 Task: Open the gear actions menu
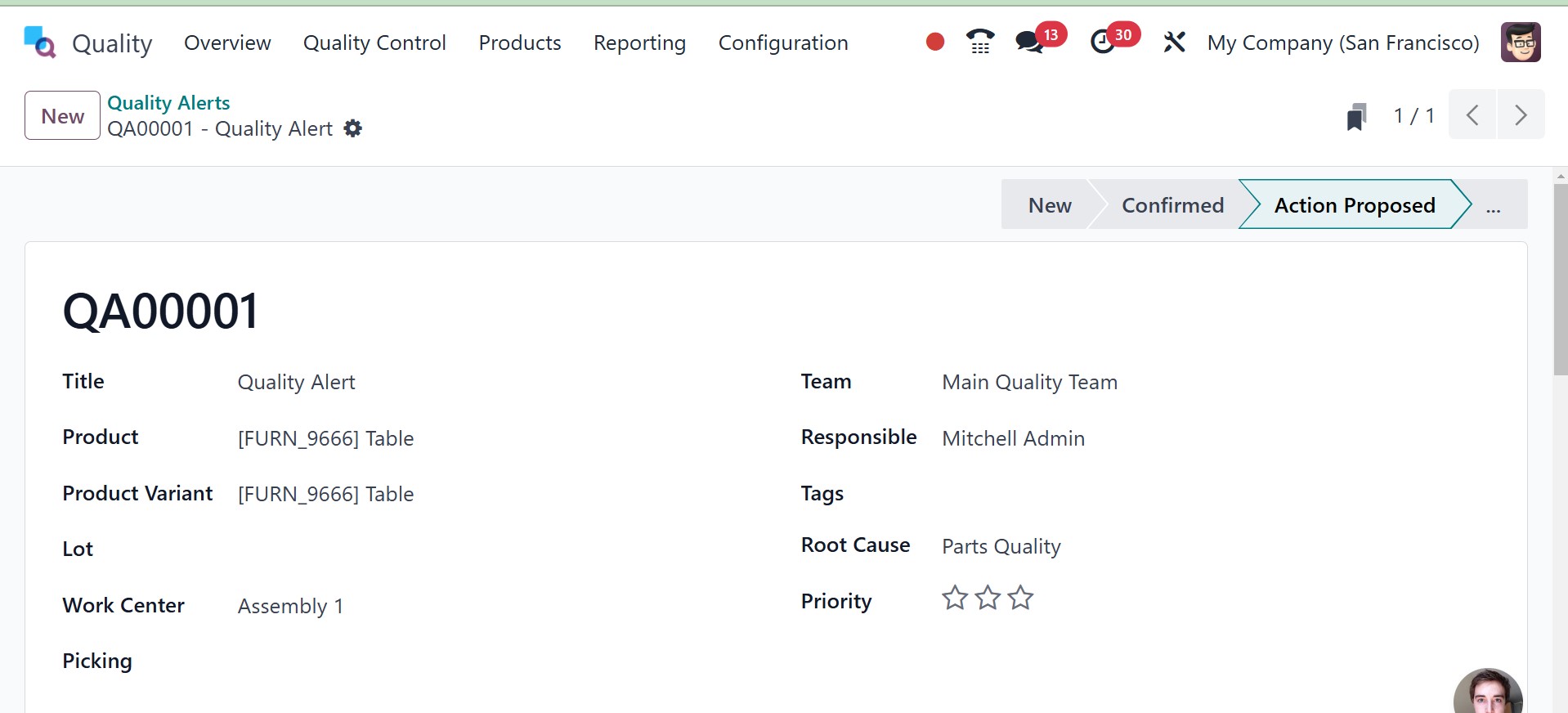tap(353, 128)
